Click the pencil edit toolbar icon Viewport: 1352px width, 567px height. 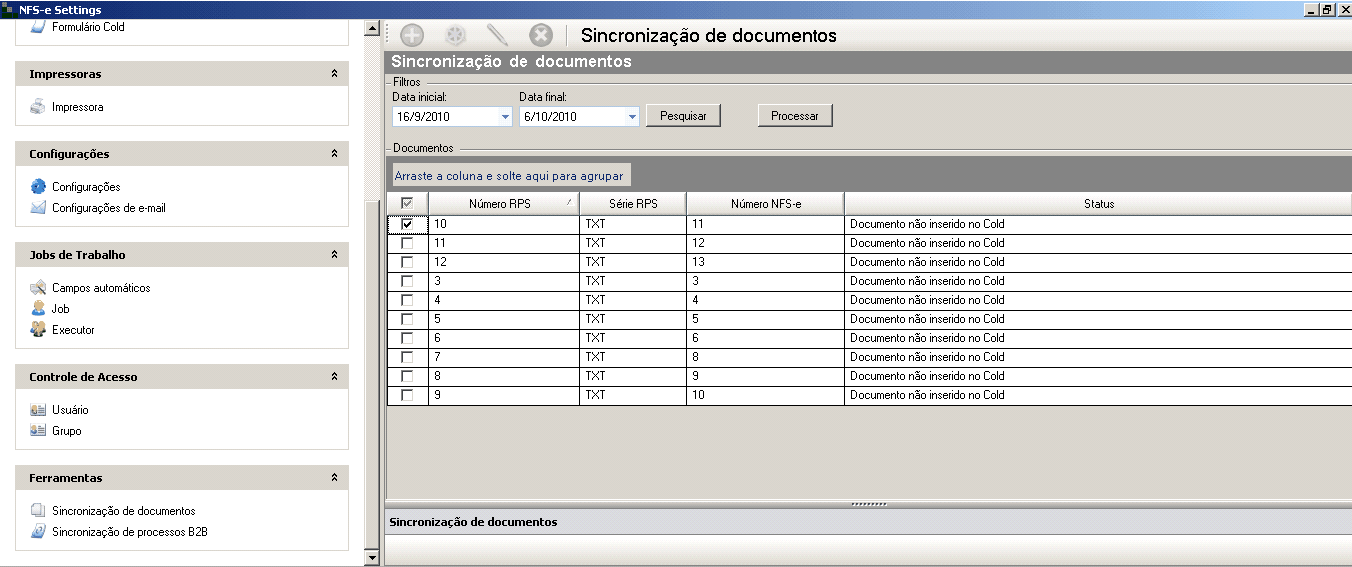pos(497,36)
